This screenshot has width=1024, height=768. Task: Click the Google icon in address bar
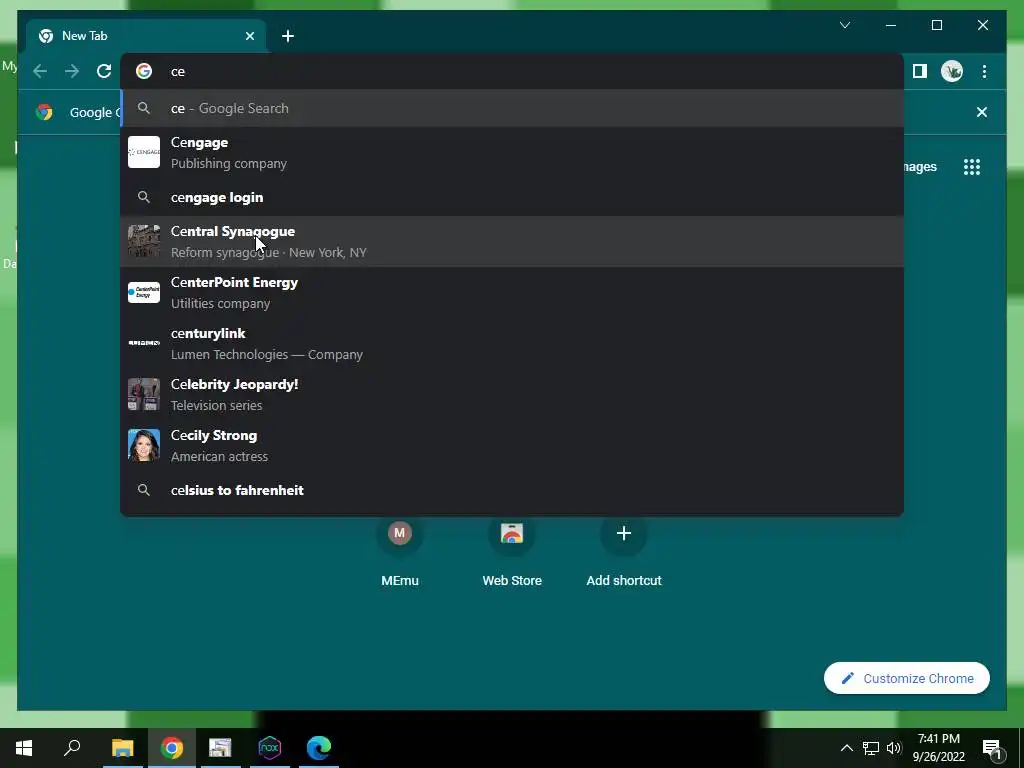pyautogui.click(x=144, y=71)
